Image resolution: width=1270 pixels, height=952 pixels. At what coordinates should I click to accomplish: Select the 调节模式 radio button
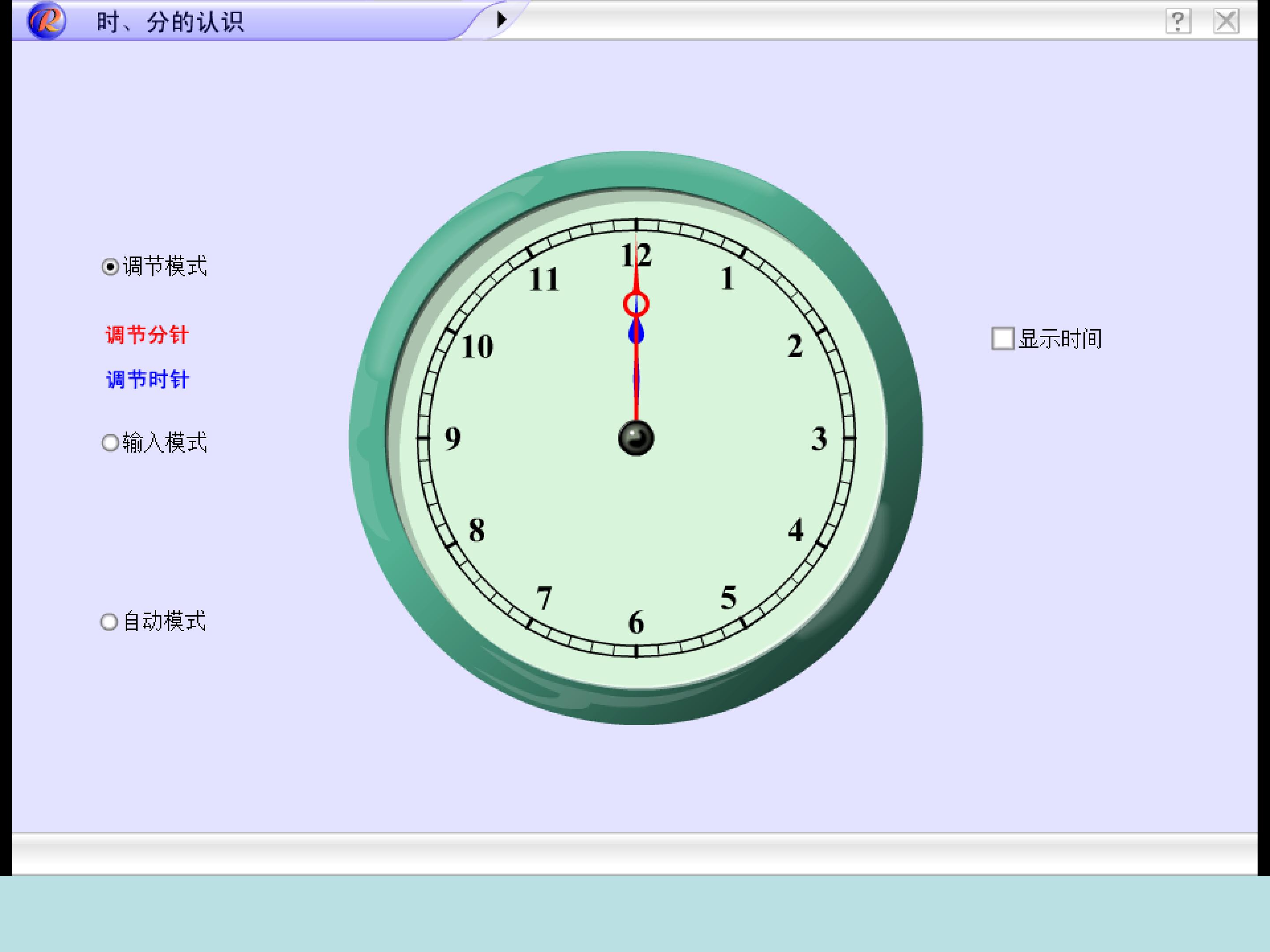(110, 267)
